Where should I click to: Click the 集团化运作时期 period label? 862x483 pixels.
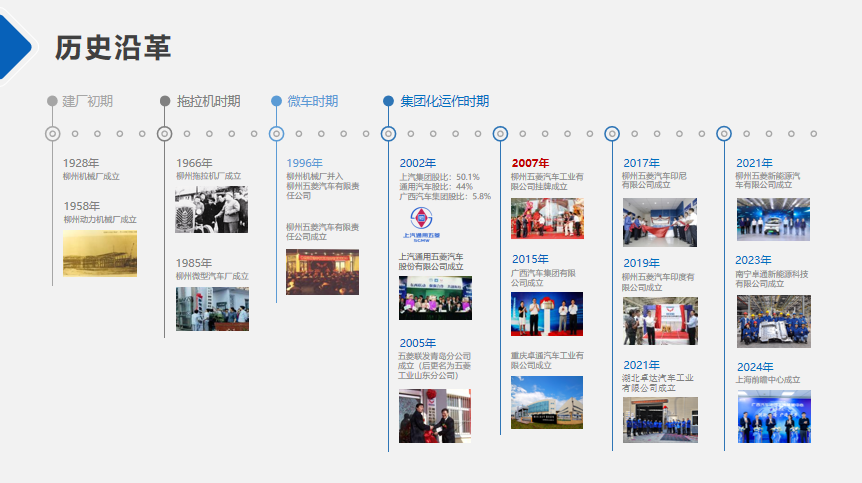(x=445, y=101)
